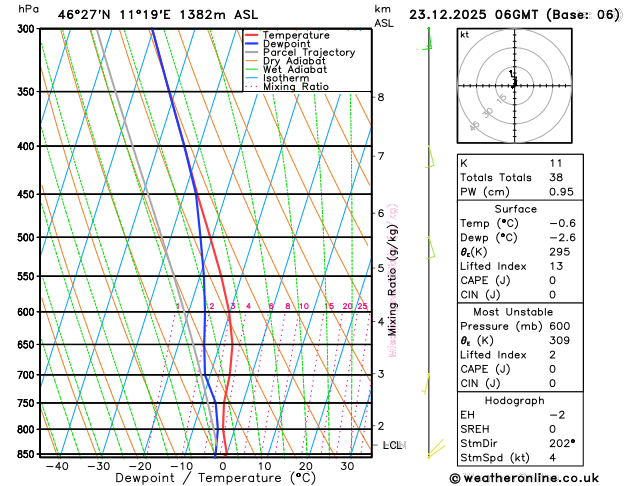This screenshot has height=486, width=629.
Task: Click the 'Totals Totals' row label
Action: [496, 178]
